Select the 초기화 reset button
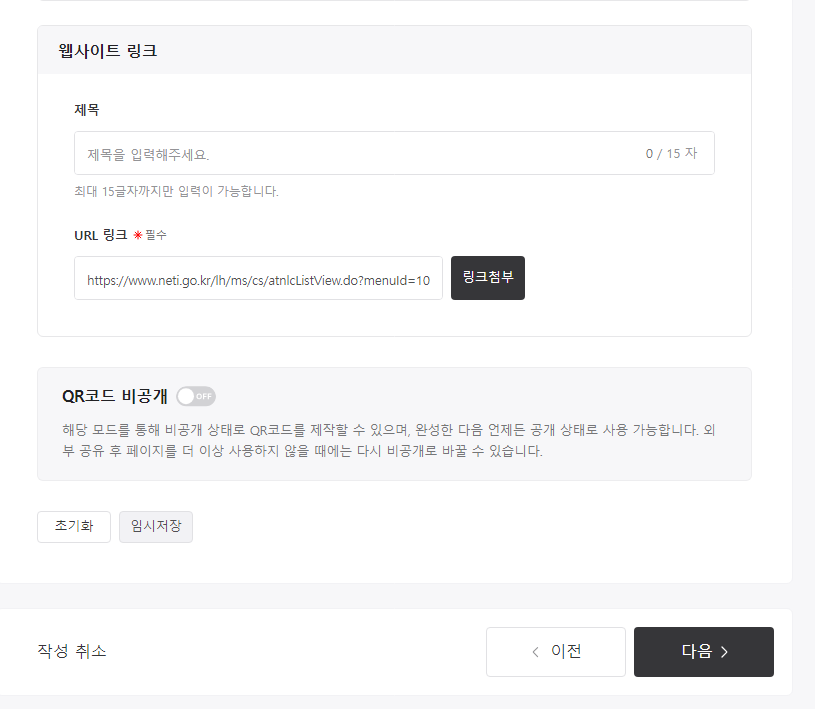This screenshot has height=709, width=815. coord(73,527)
